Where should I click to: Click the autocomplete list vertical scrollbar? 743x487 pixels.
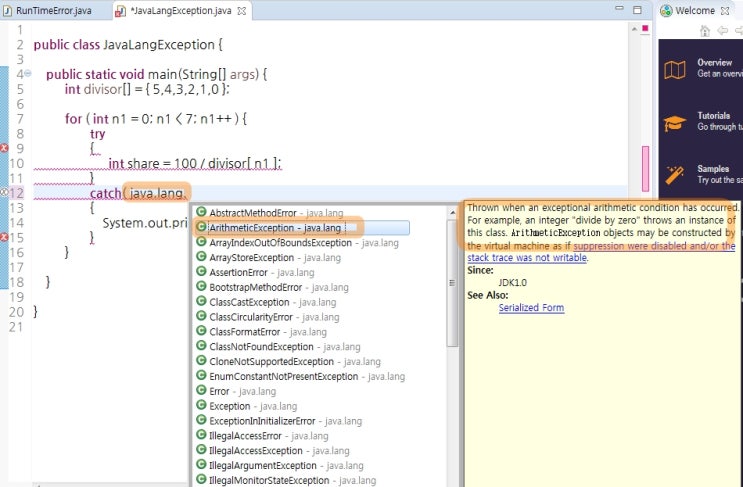coord(453,280)
